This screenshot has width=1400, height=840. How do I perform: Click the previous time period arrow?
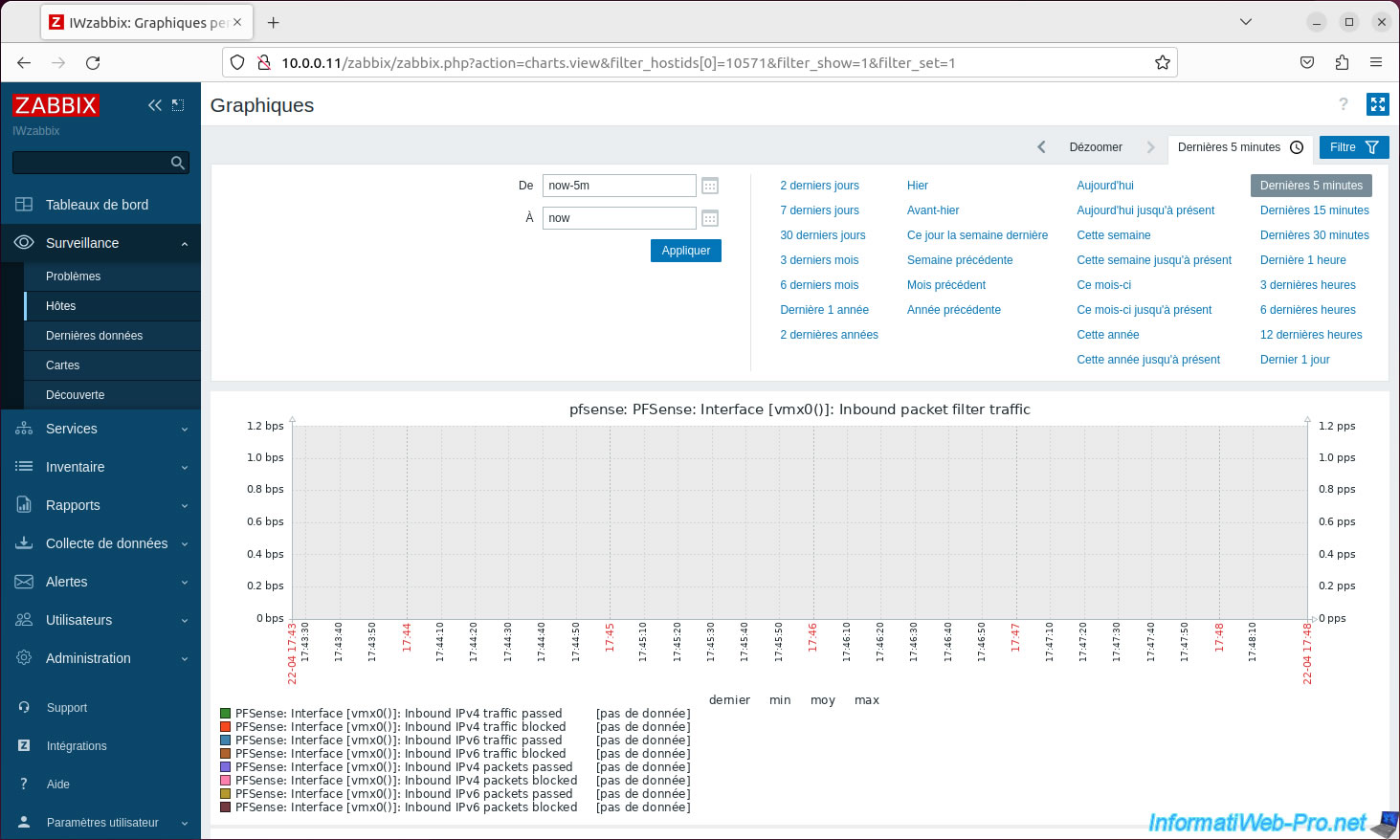coord(1041,147)
